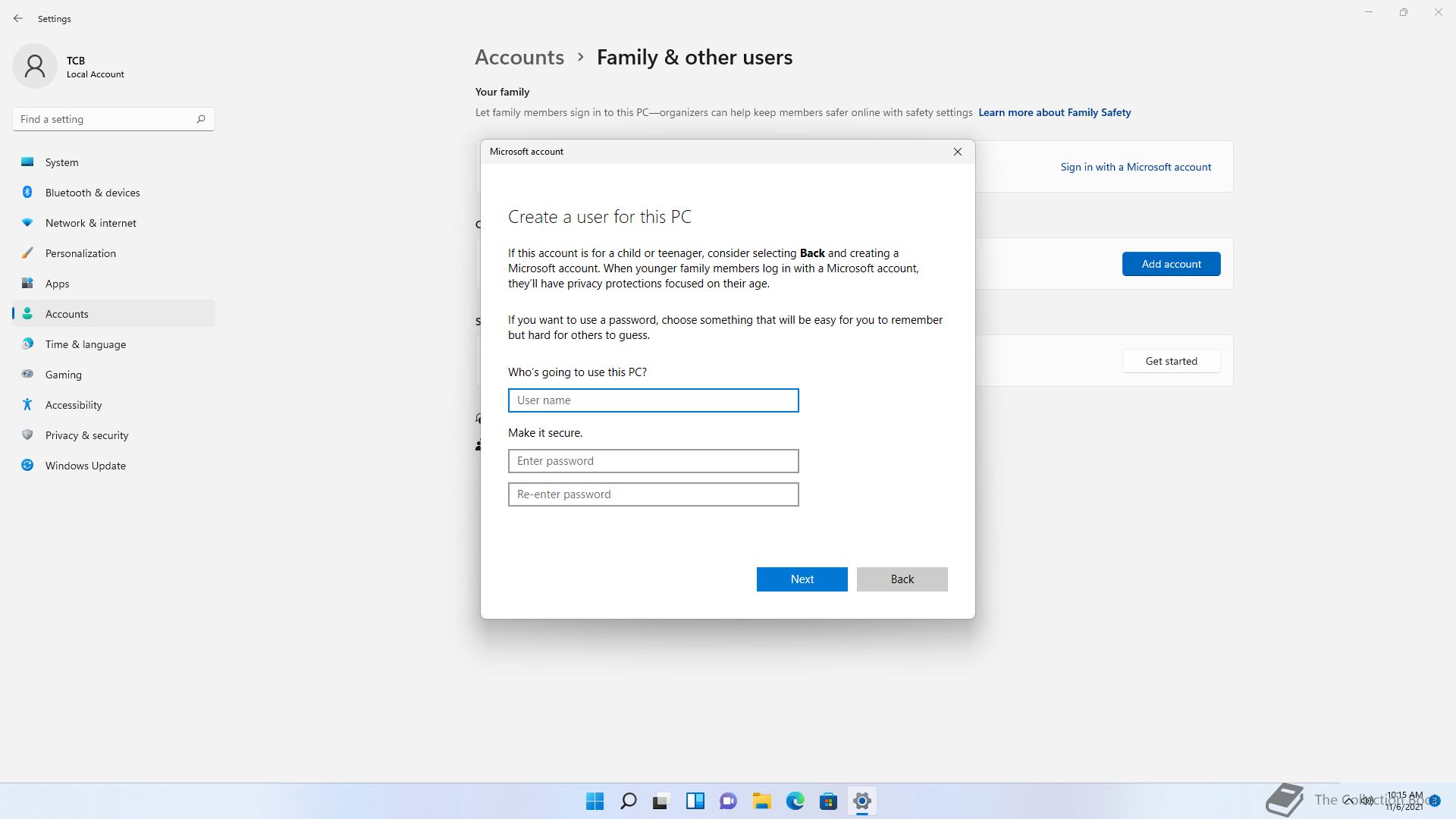This screenshot has height=819, width=1456.
Task: Click the User name text field
Action: [x=653, y=400]
